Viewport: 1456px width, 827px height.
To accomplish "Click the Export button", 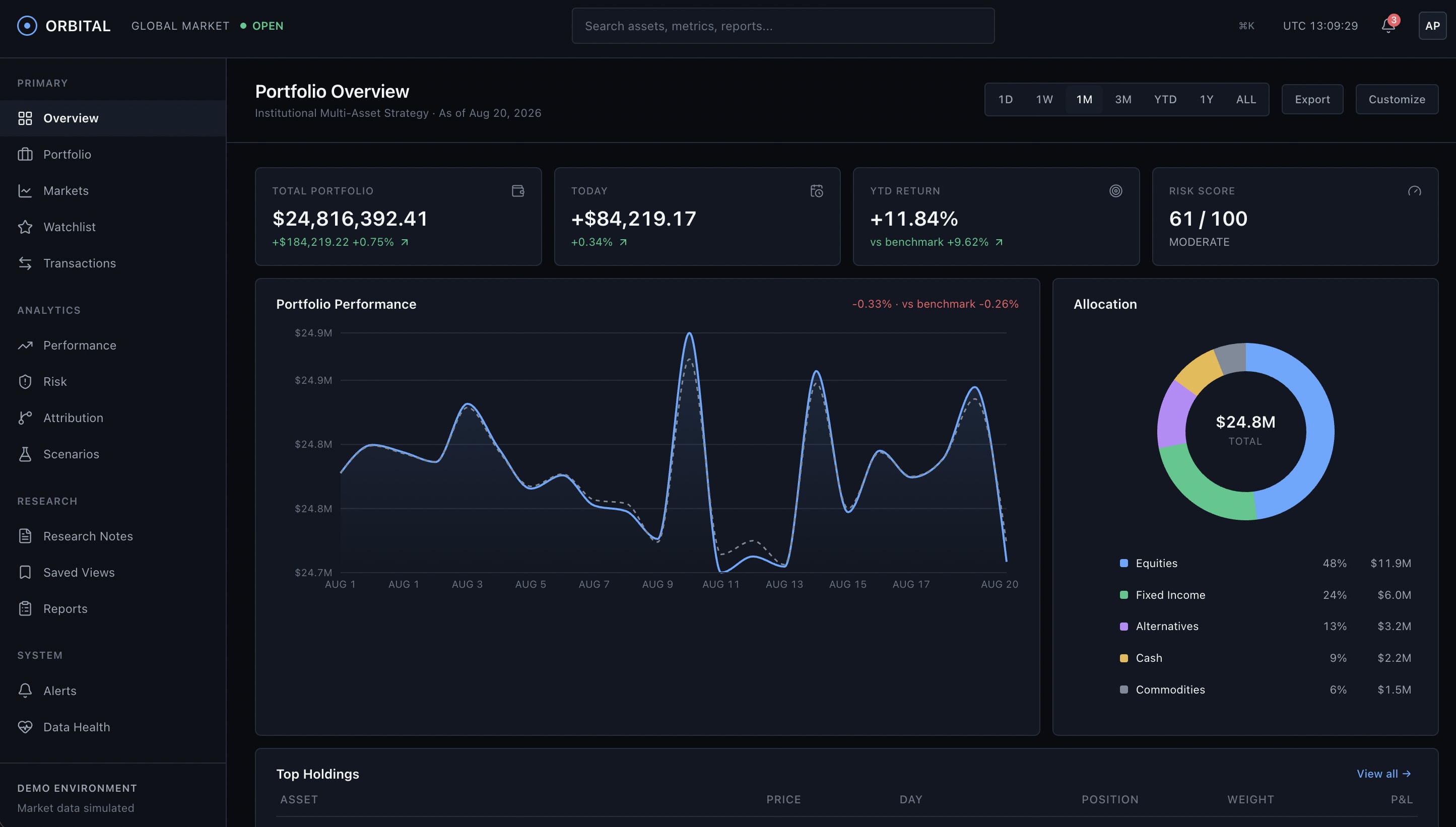I will click(x=1312, y=99).
